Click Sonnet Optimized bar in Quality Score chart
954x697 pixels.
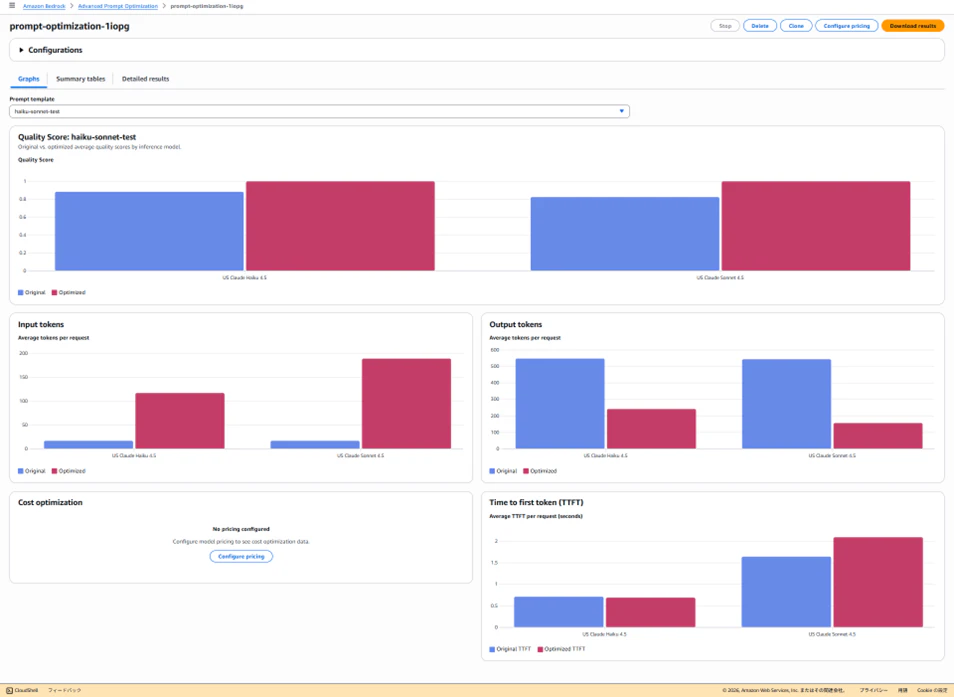(816, 226)
